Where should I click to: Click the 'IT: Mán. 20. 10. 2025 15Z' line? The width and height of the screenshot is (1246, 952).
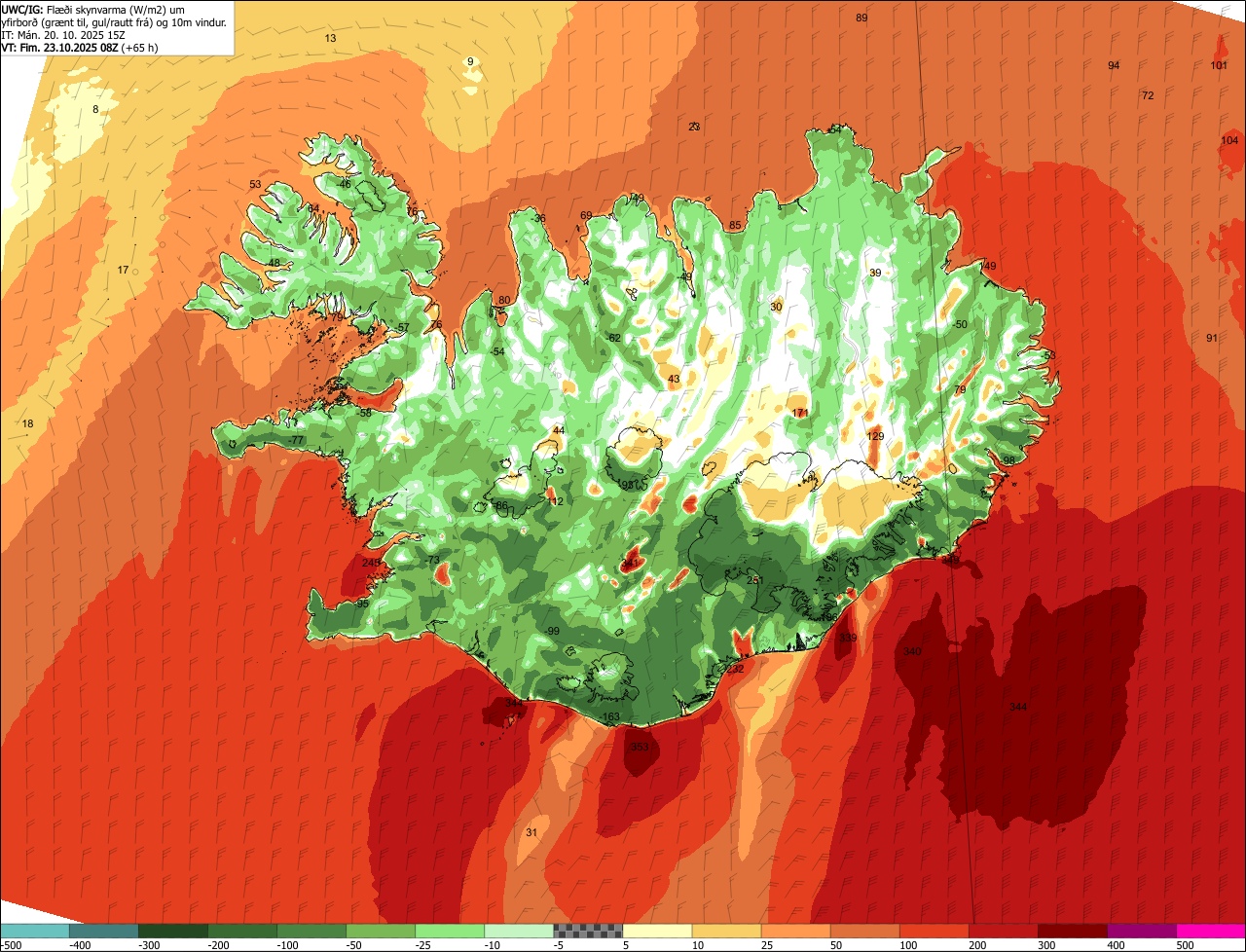(62, 34)
